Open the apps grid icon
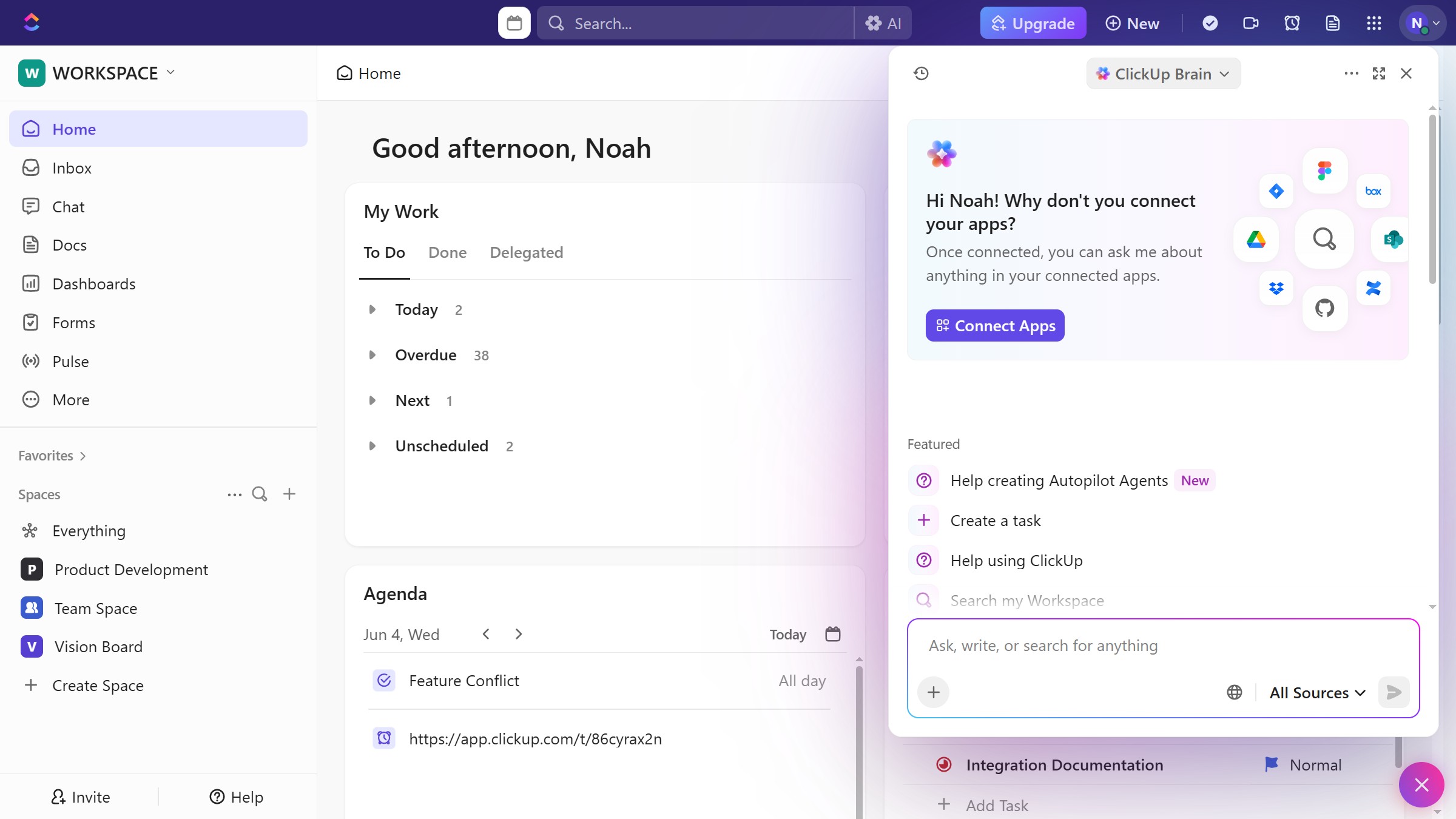Image resolution: width=1456 pixels, height=819 pixels. pyautogui.click(x=1373, y=23)
